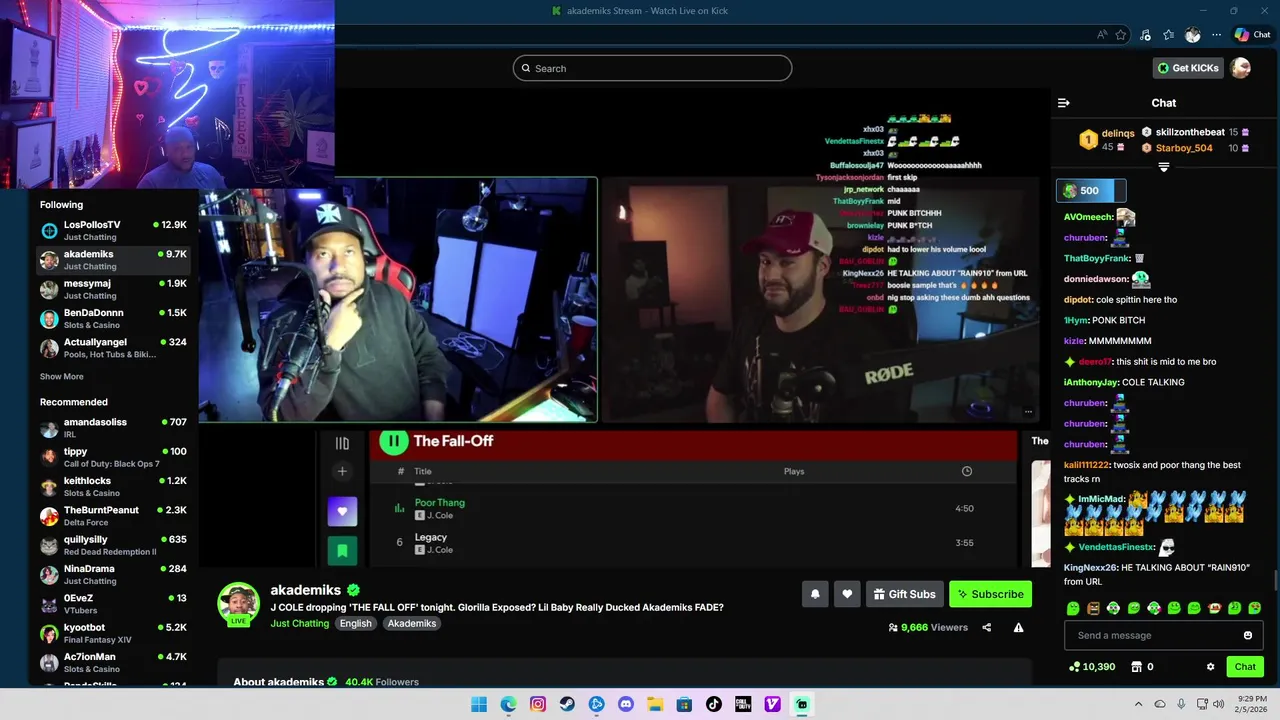This screenshot has height=720, width=1280.
Task: Open the microphone tray icon
Action: 1181,704
